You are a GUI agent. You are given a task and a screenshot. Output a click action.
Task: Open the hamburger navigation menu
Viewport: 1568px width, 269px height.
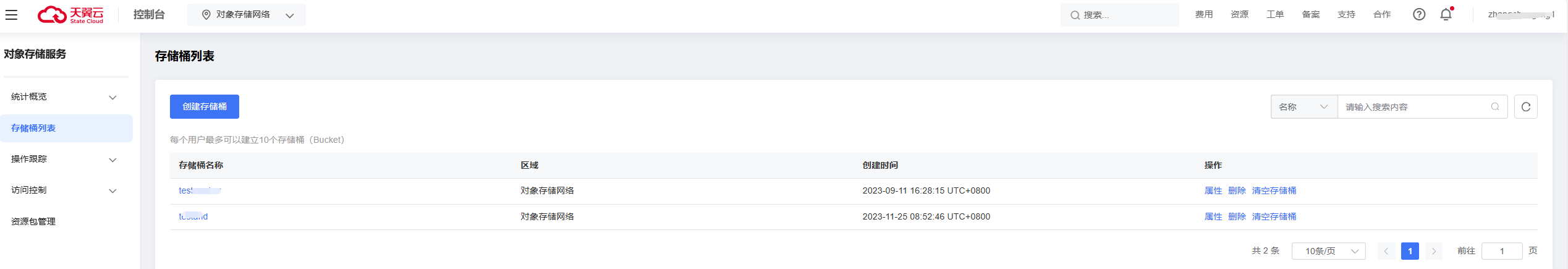(x=11, y=15)
